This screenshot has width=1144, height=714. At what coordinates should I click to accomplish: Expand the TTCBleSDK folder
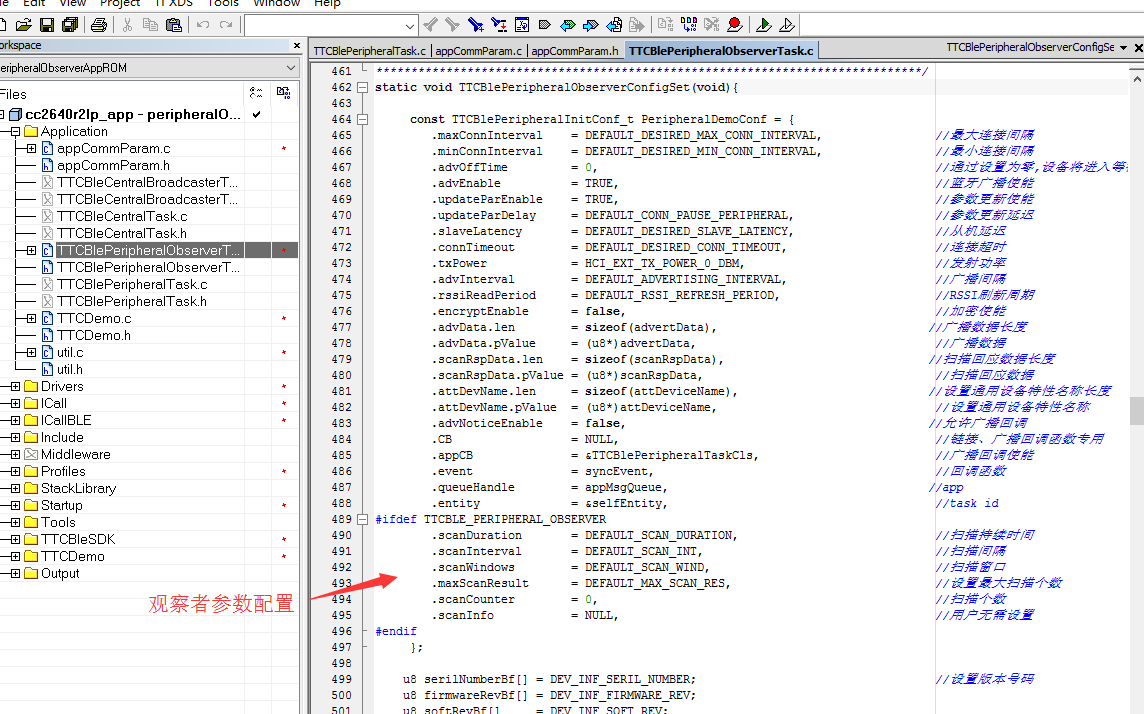pos(15,540)
